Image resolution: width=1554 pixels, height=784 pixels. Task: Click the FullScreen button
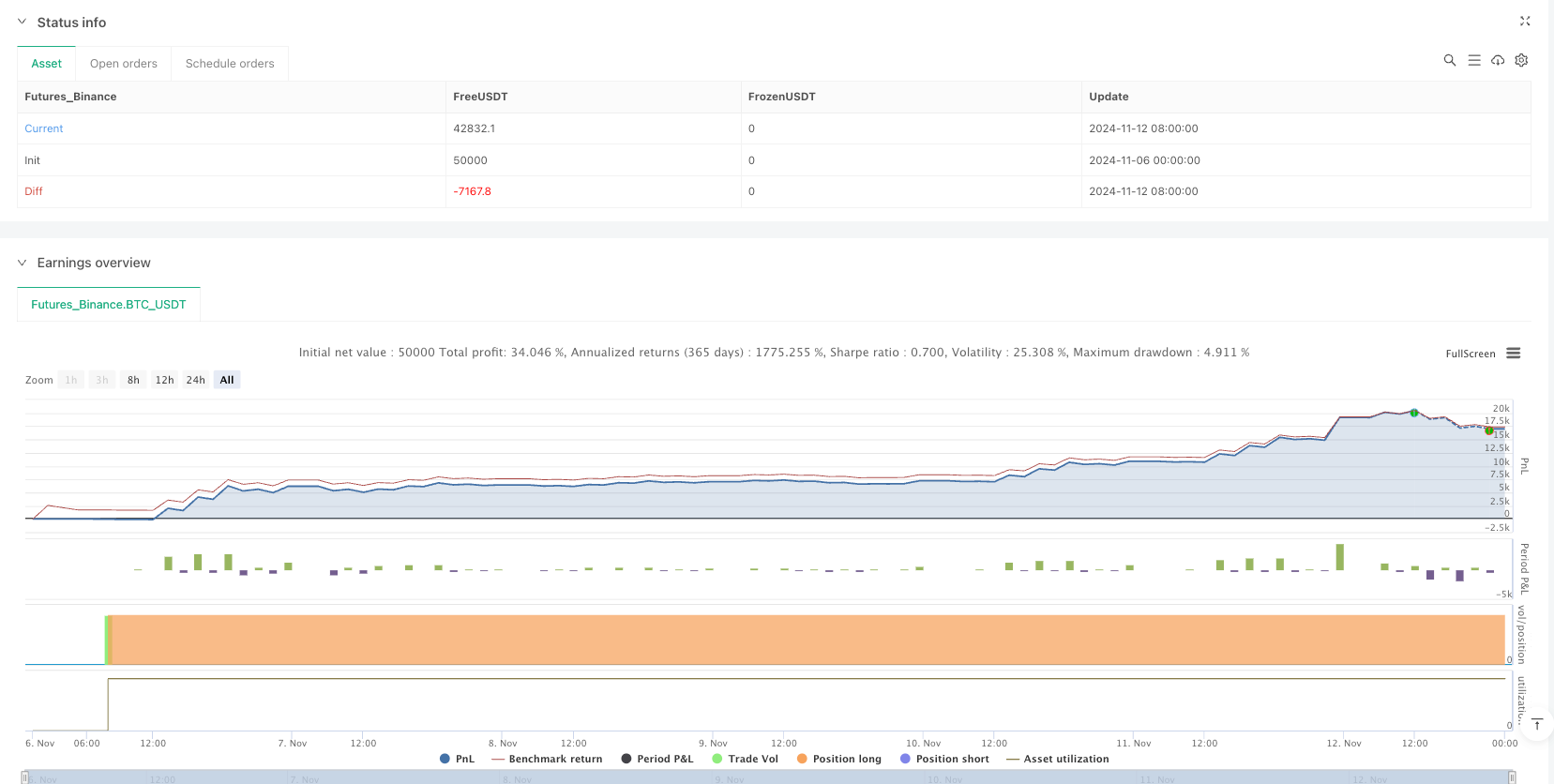1470,354
